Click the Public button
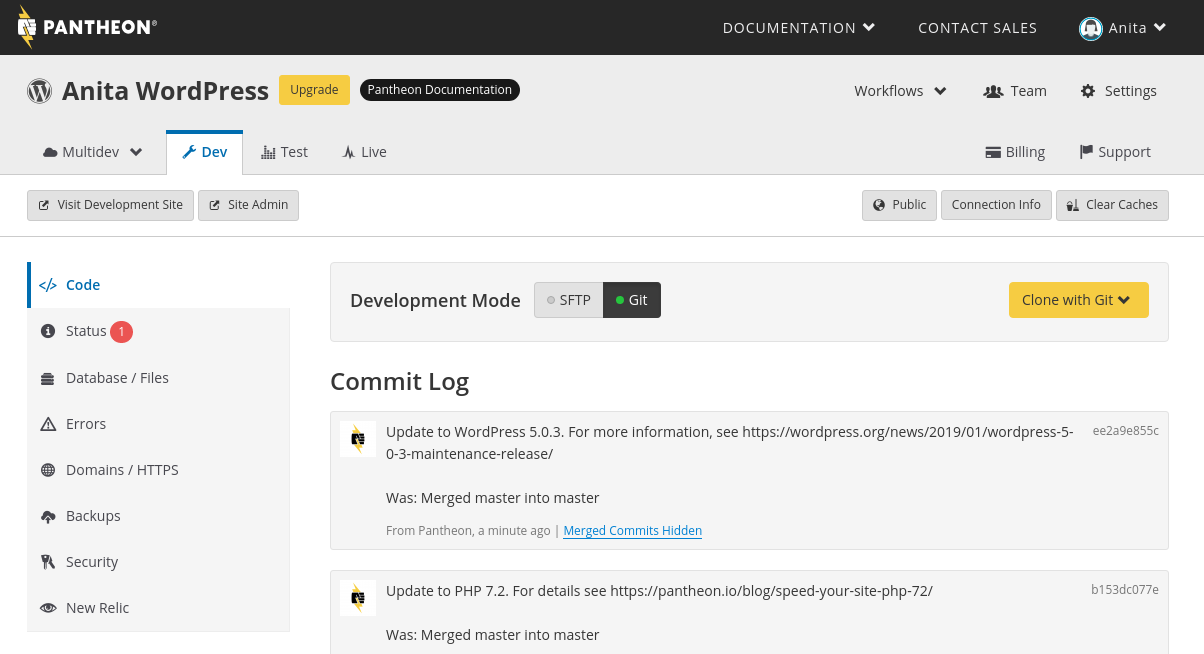This screenshot has height=654, width=1204. 899,205
